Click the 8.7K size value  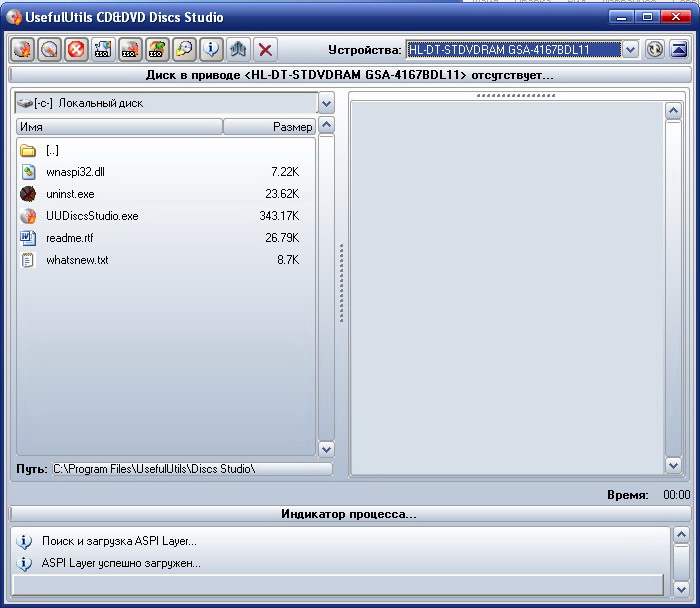pyautogui.click(x=288, y=260)
